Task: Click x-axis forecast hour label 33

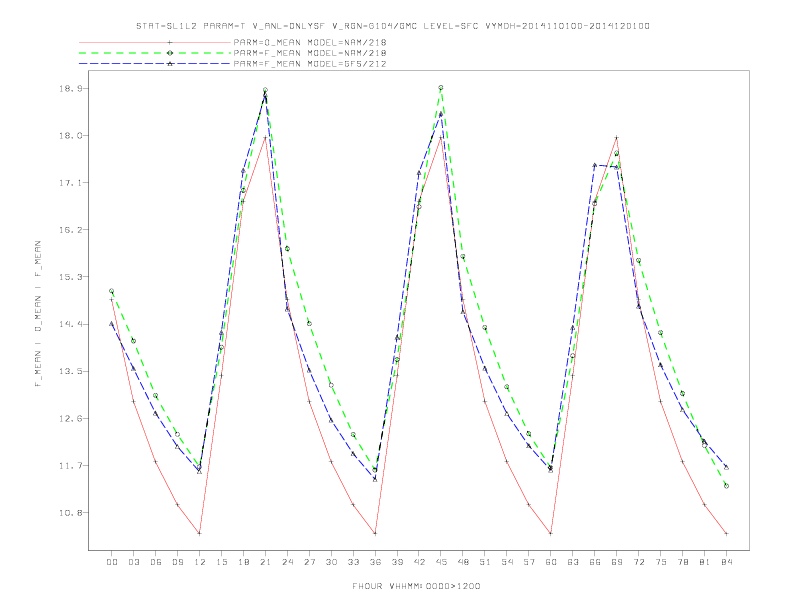Action: (353, 562)
